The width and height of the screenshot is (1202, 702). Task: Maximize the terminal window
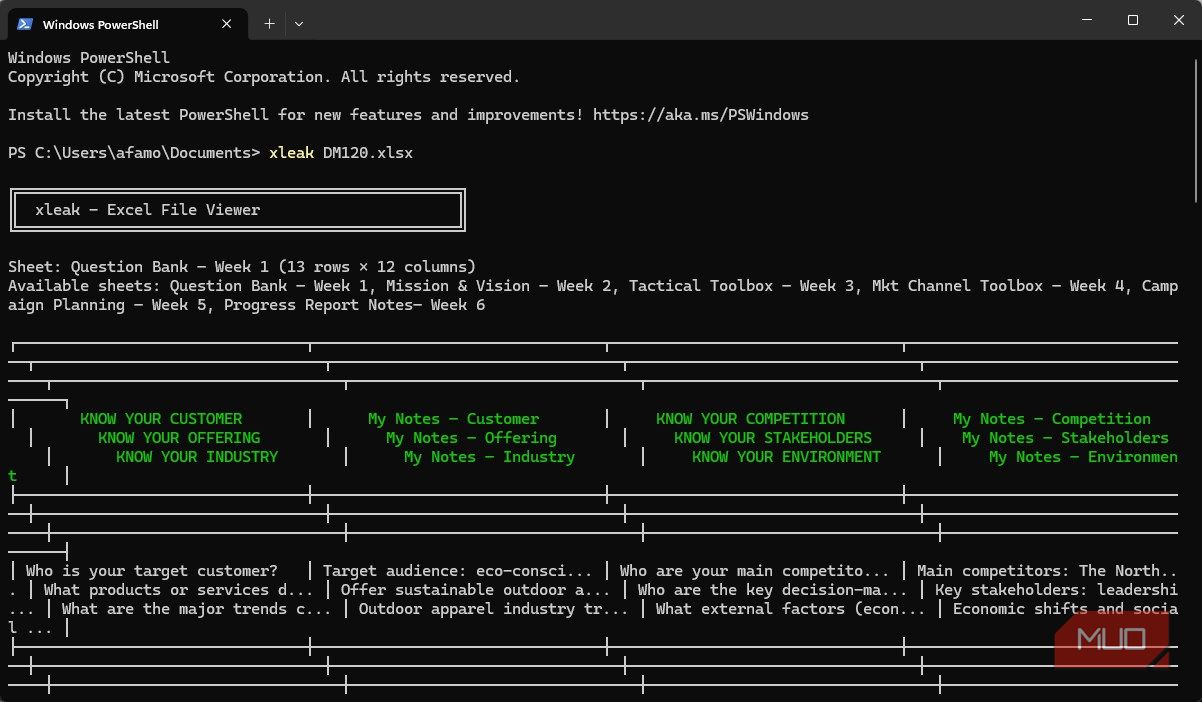[x=1133, y=20]
